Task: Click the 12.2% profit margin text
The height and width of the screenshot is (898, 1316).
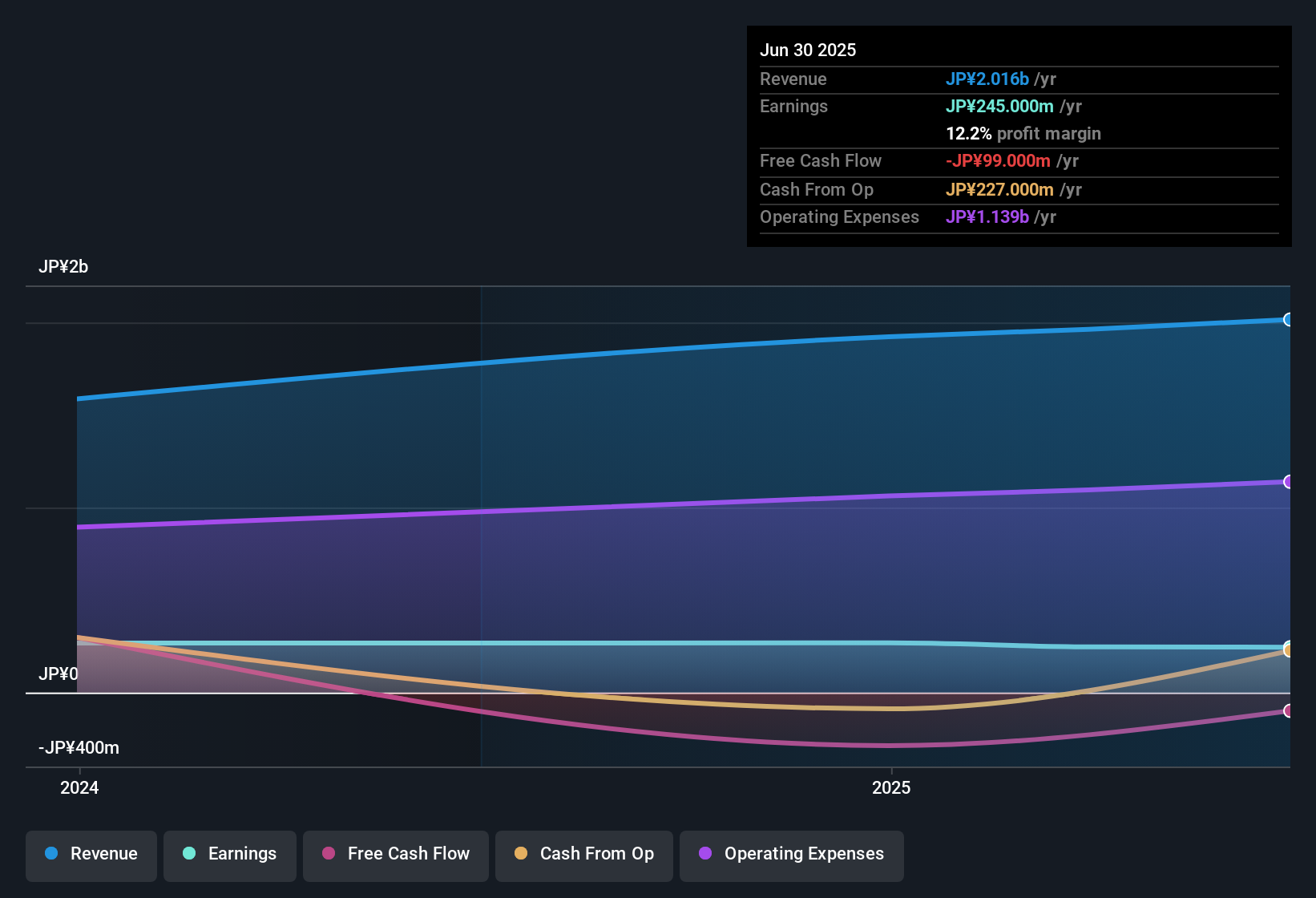Action: 1023,134
